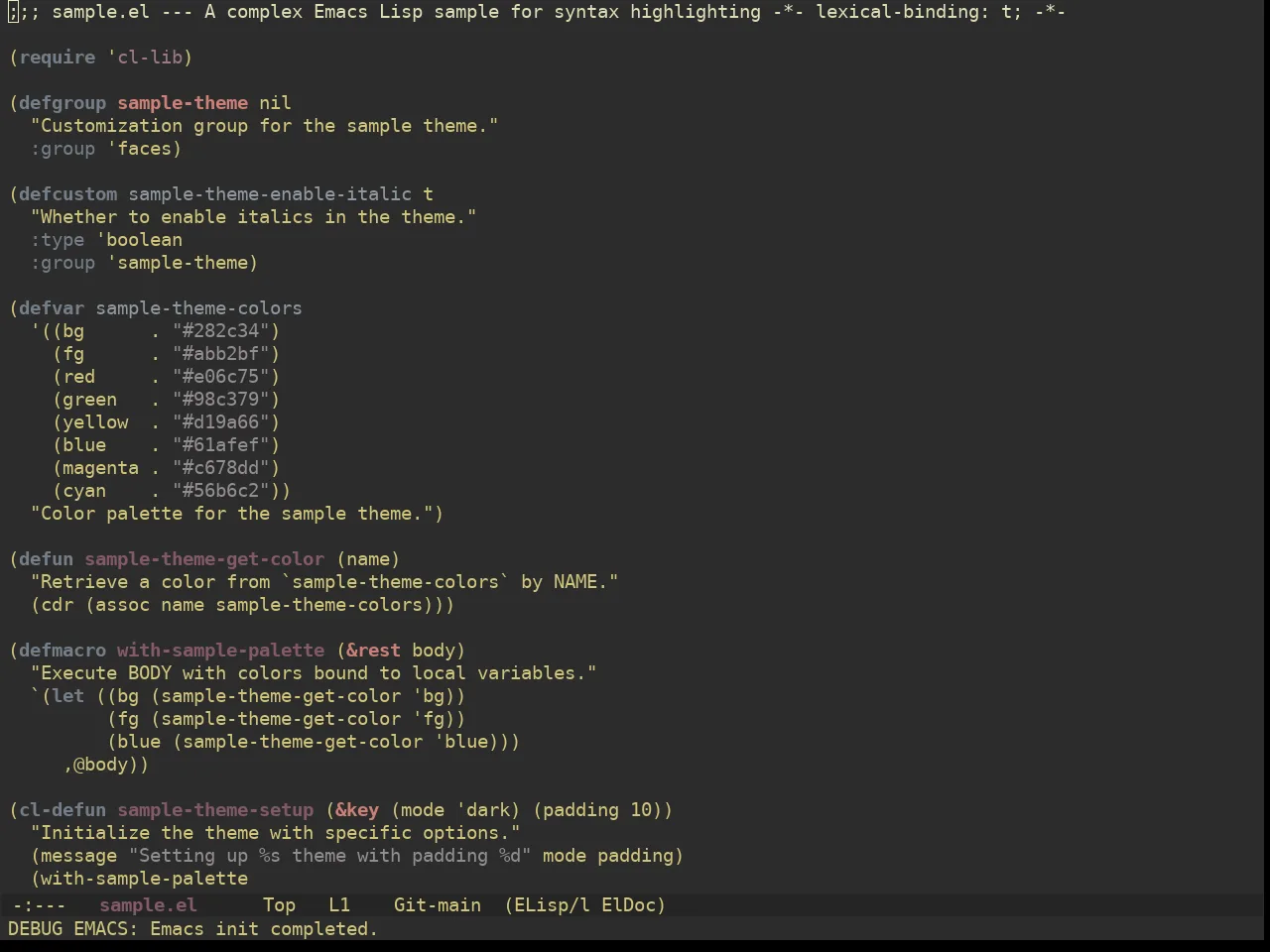Image resolution: width=1270 pixels, height=952 pixels.
Task: Click the "#c678dd" magenta color string
Action: click(221, 468)
